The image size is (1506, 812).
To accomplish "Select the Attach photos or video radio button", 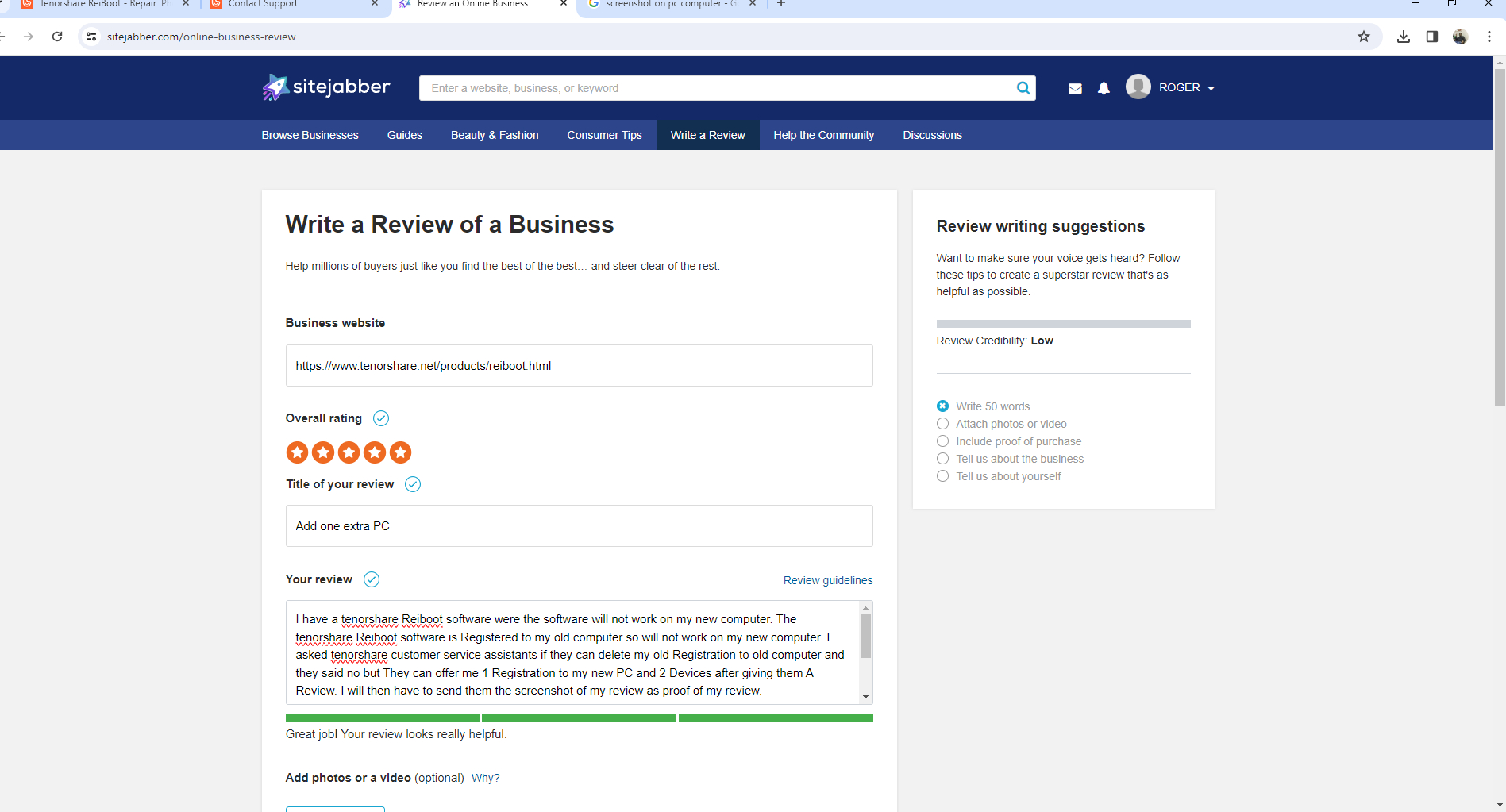I will [942, 423].
